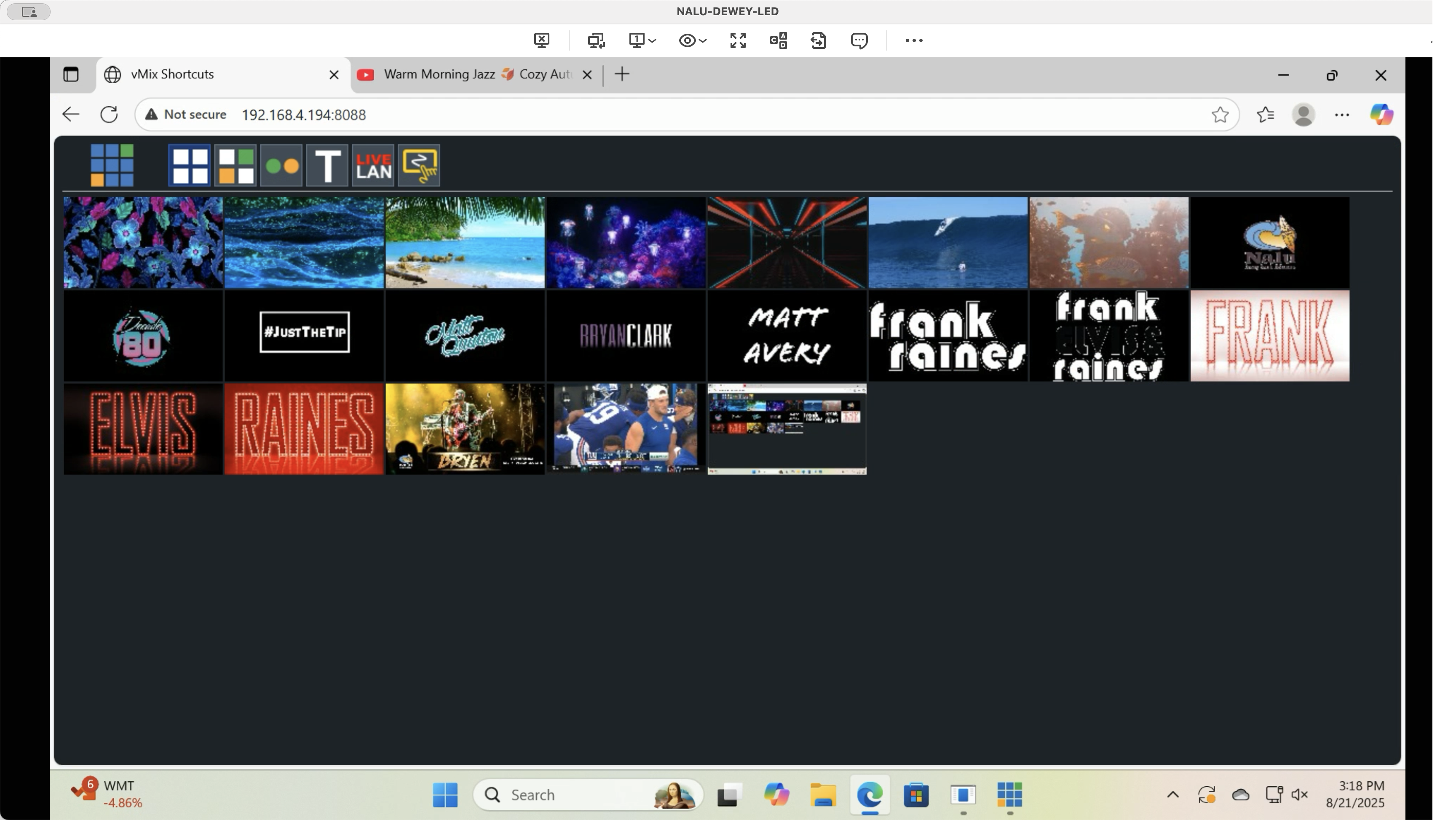The height and width of the screenshot is (820, 1456).
Task: Open Edge Settings and more menu
Action: tap(1341, 115)
